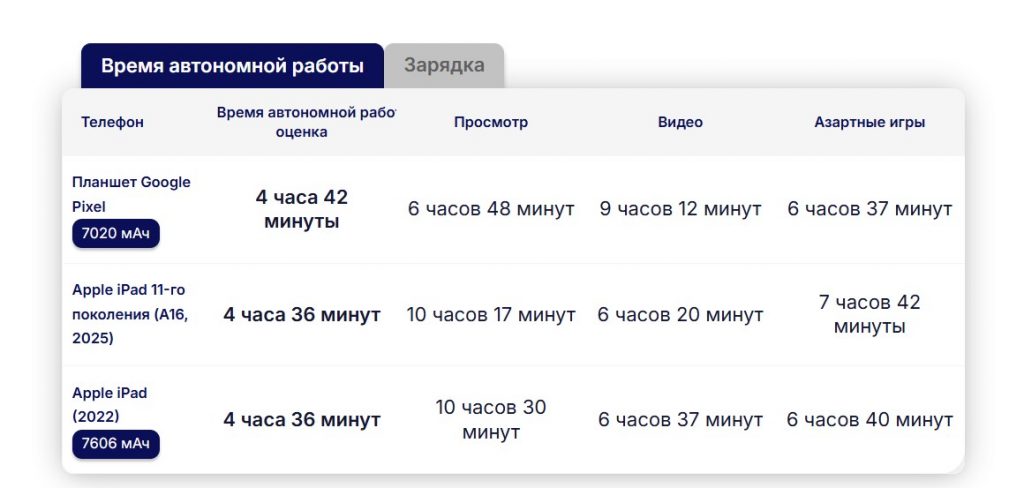Screen dimensions: 1024x488
Task: Open the Планшет Google Pixel link
Action: point(131,194)
